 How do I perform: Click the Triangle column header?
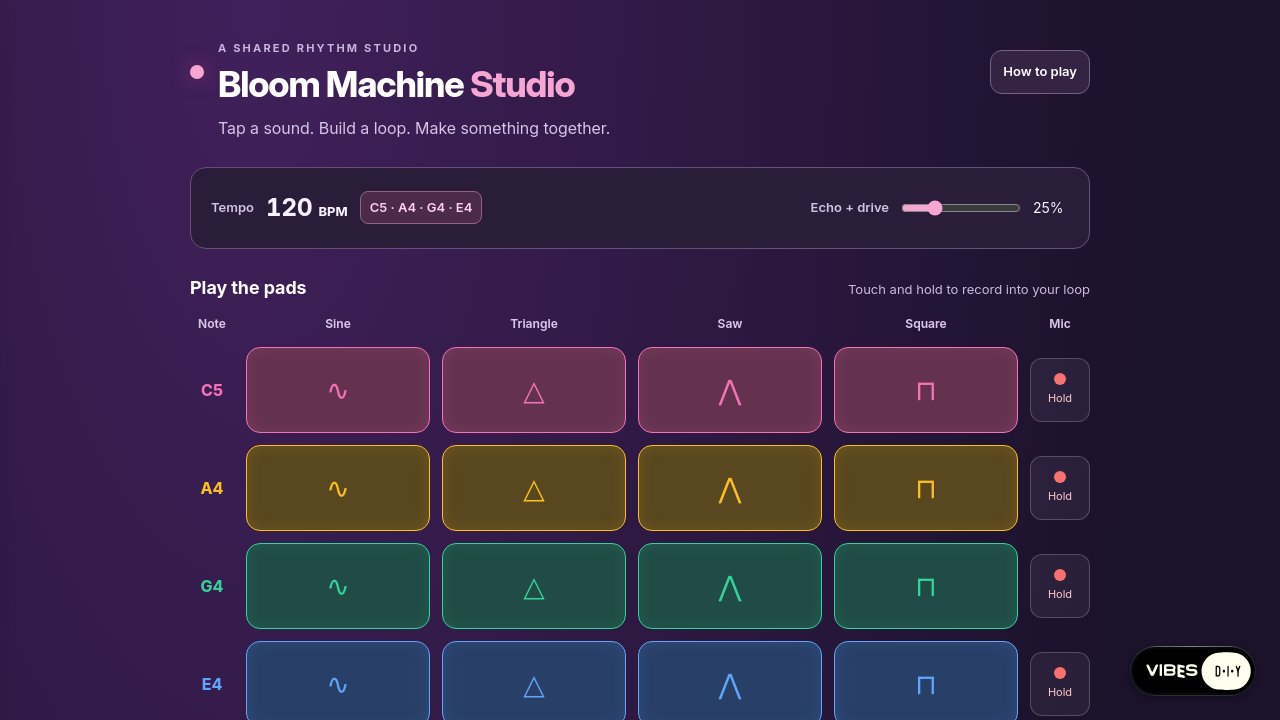click(534, 324)
